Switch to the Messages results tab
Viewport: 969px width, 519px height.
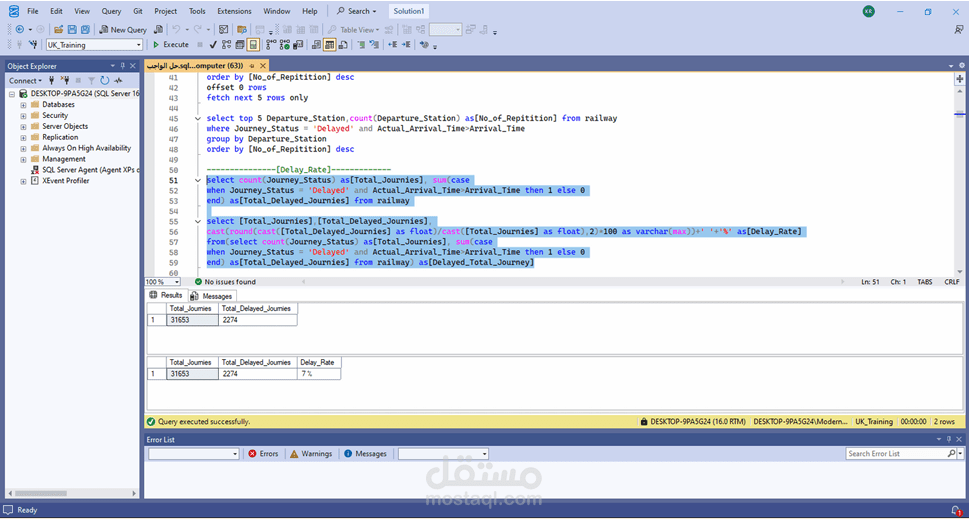click(x=212, y=296)
